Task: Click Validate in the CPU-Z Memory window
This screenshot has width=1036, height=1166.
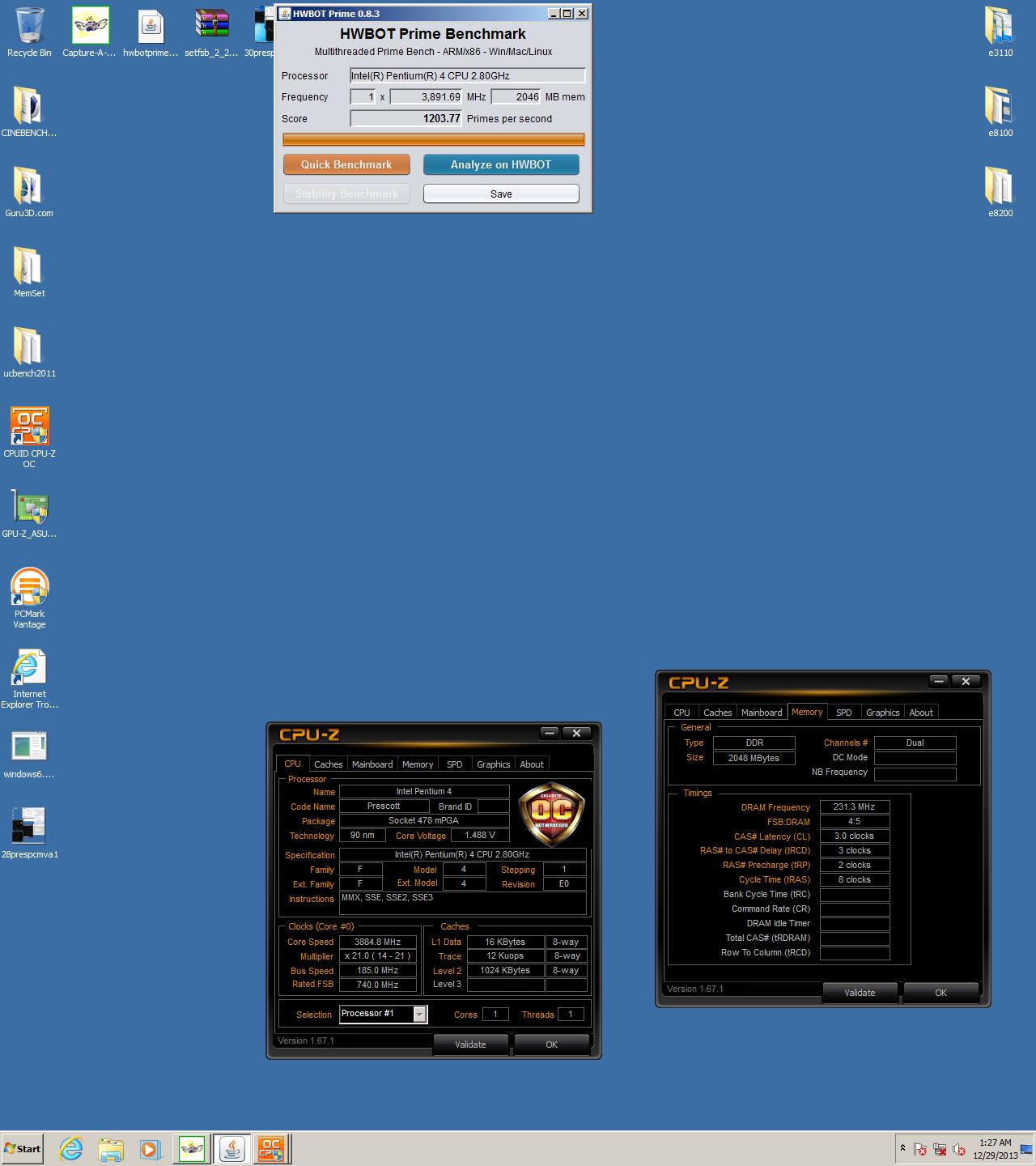Action: tap(860, 993)
